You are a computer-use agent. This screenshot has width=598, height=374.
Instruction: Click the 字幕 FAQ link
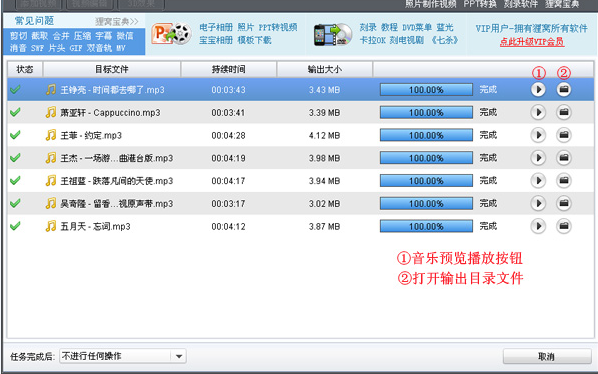click(x=103, y=36)
